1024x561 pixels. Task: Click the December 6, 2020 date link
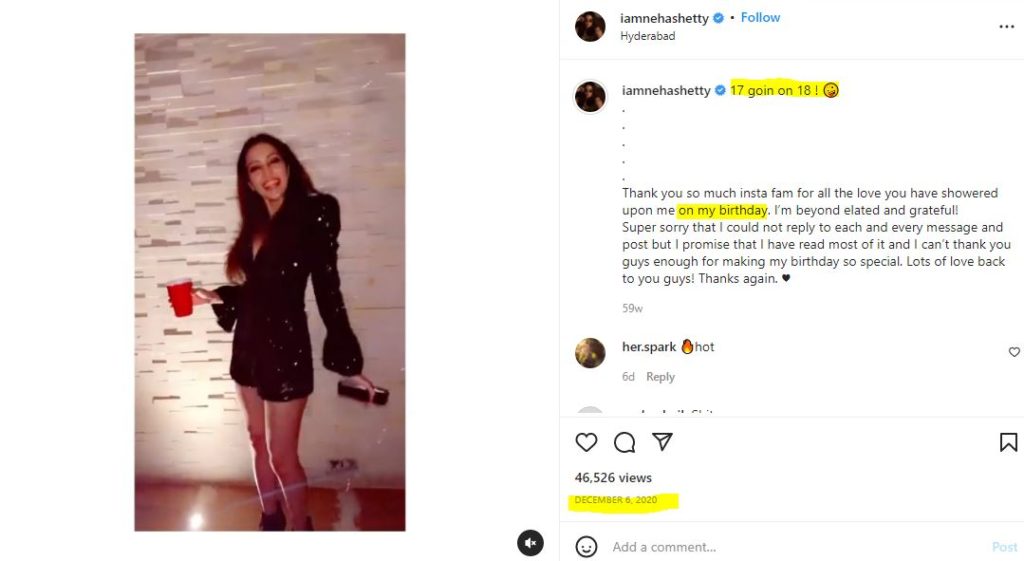616,500
